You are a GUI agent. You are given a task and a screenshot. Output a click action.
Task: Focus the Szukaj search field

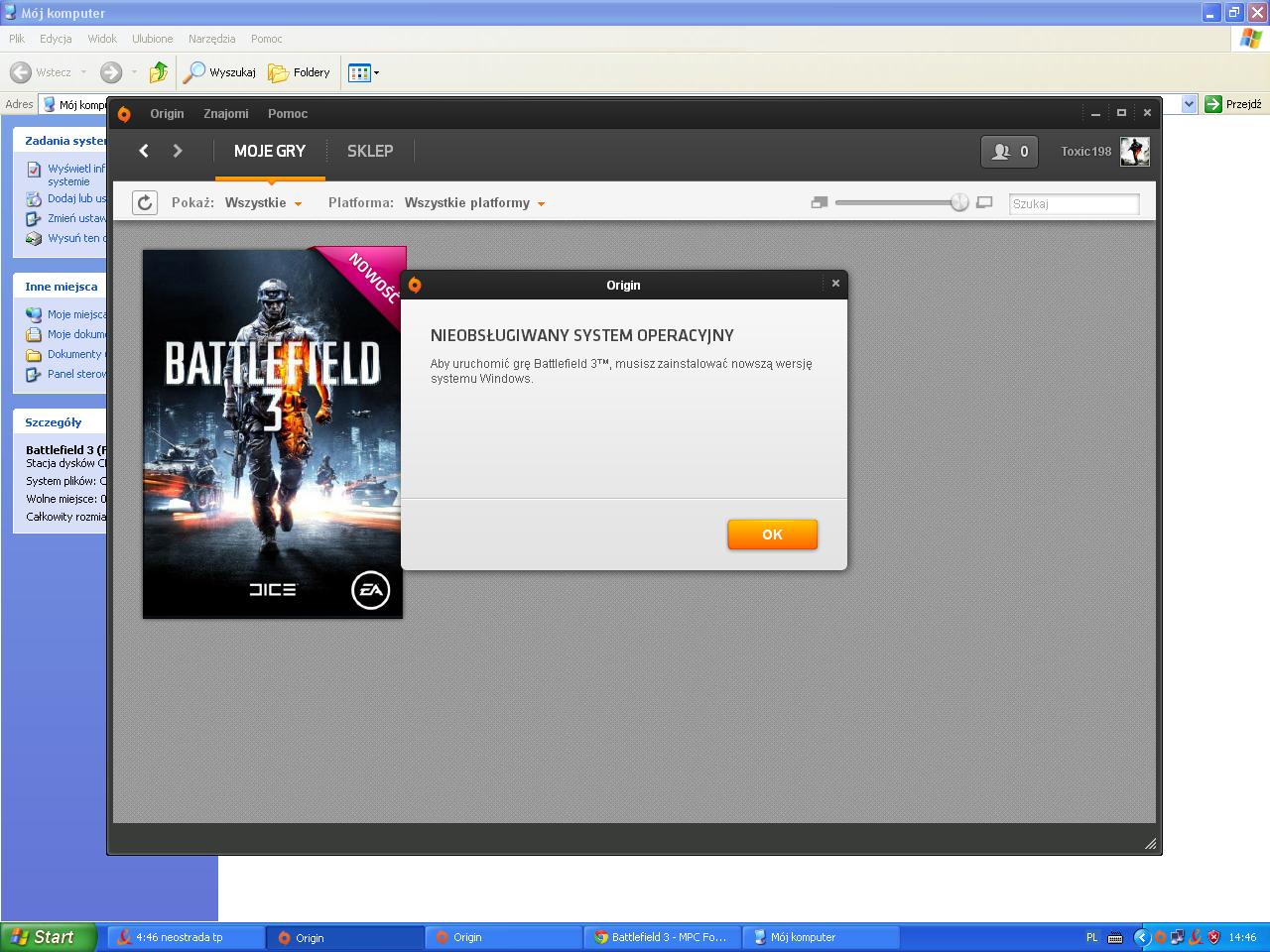tap(1074, 203)
